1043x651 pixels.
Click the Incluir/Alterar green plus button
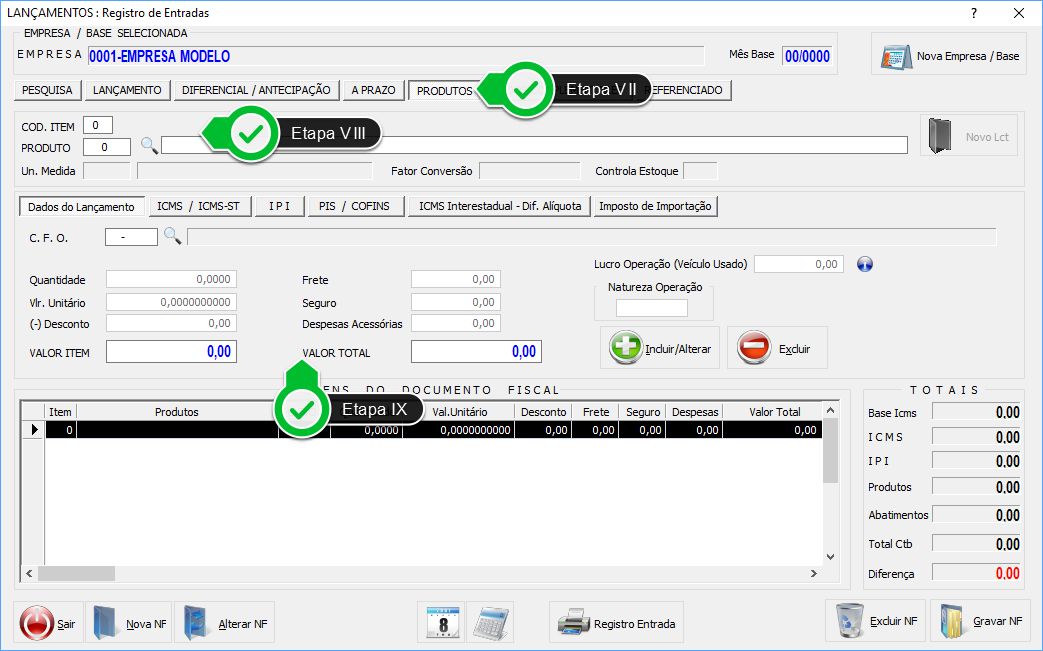[661, 348]
